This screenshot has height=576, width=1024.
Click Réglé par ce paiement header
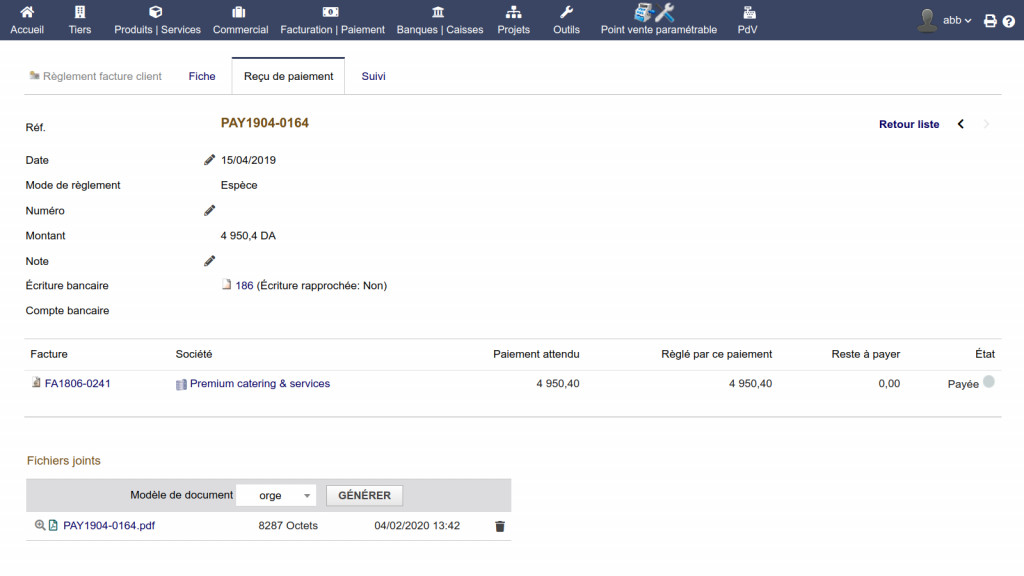pos(716,354)
